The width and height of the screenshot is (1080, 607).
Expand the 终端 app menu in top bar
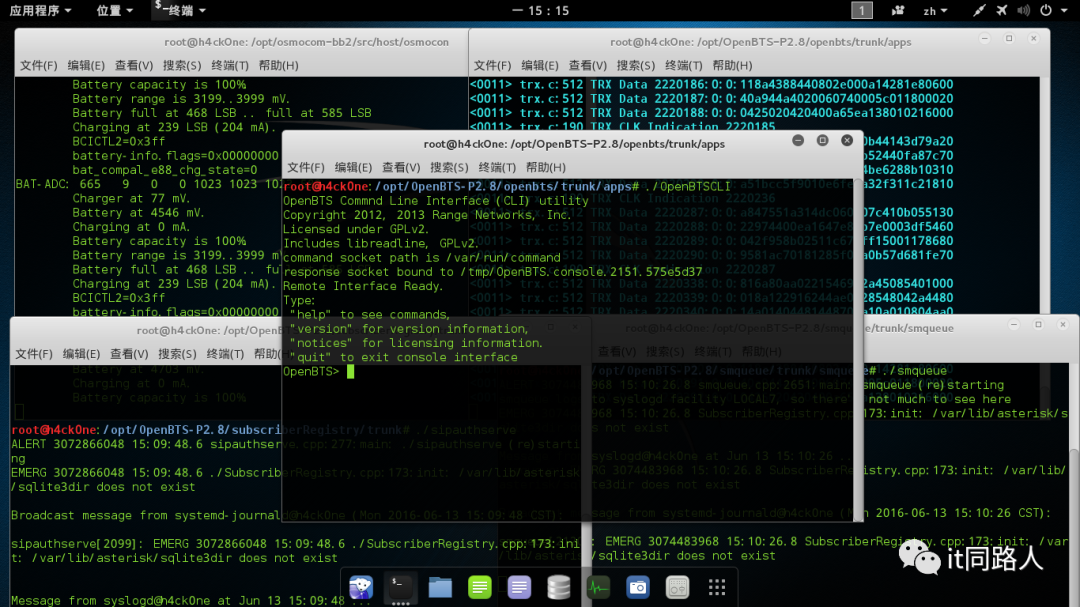[x=180, y=10]
